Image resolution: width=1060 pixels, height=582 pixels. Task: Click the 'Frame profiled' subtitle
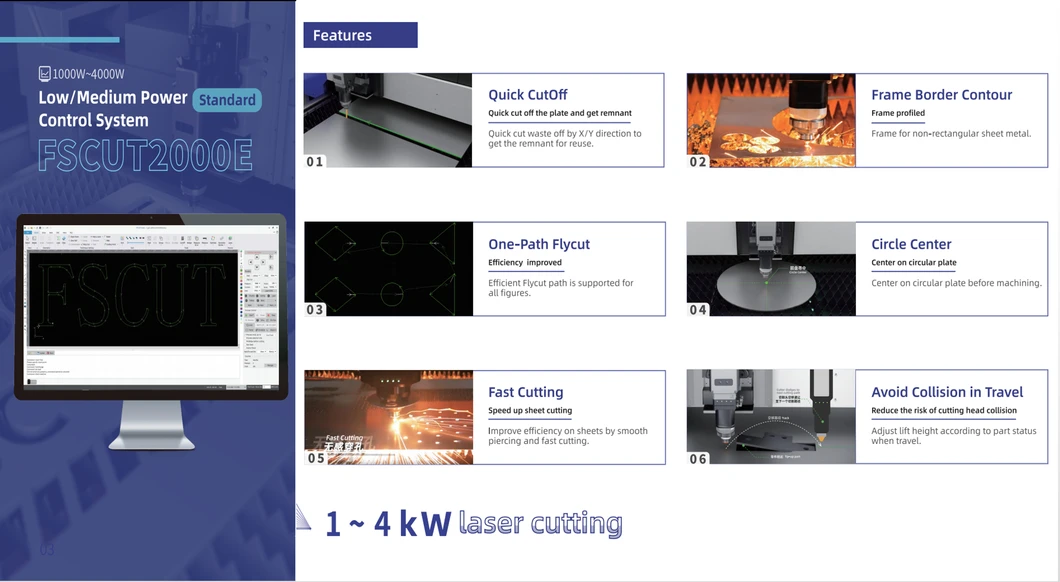[x=898, y=113]
